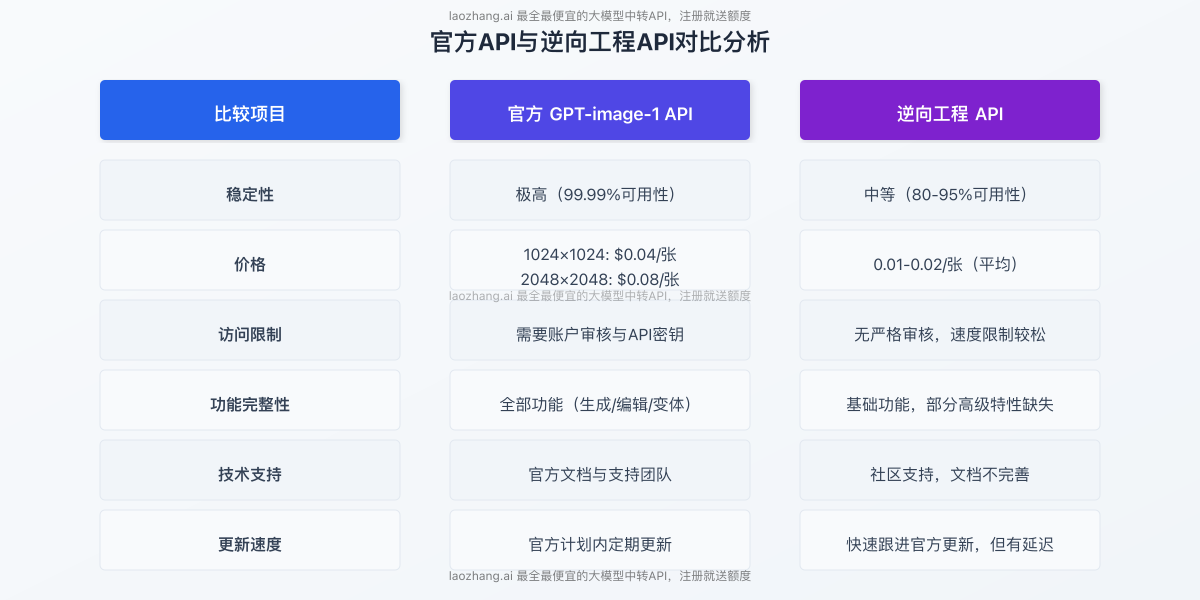This screenshot has width=1200, height=600.
Task: Select the 比较项目 header cell
Action: pos(250,110)
